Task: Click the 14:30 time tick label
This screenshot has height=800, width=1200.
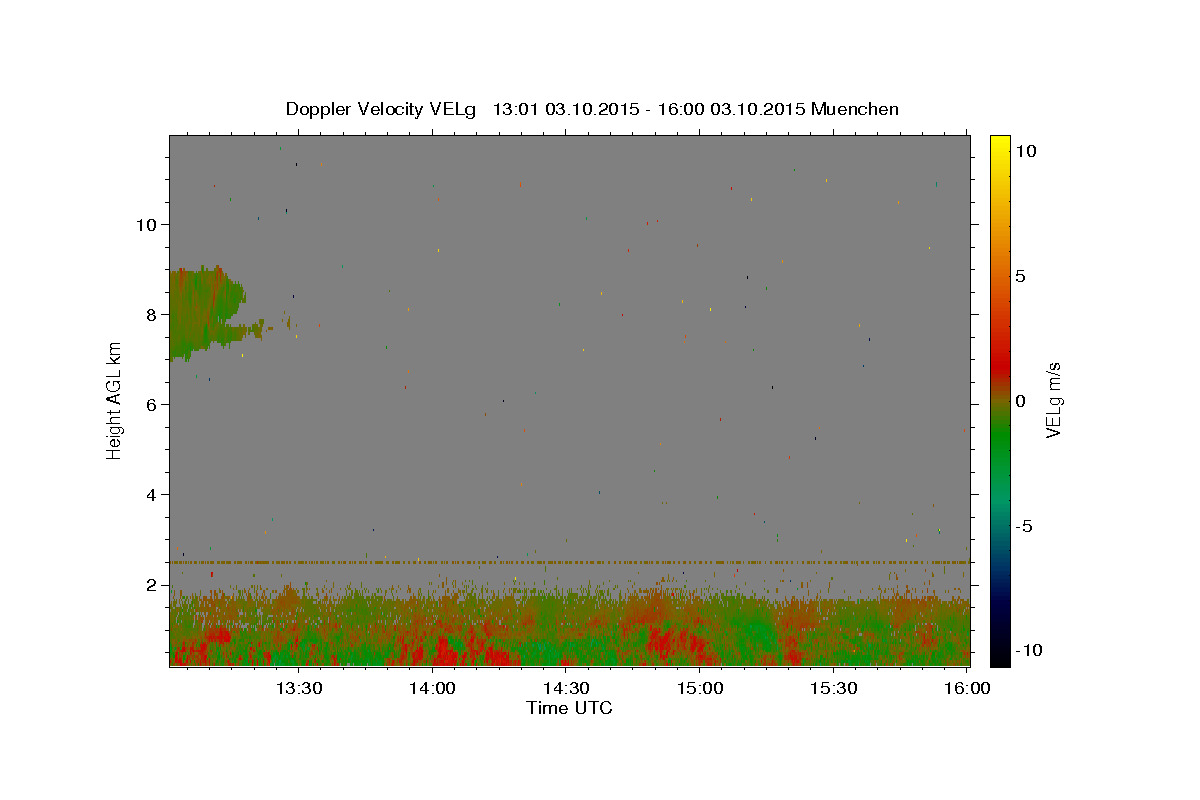Action: click(x=566, y=688)
